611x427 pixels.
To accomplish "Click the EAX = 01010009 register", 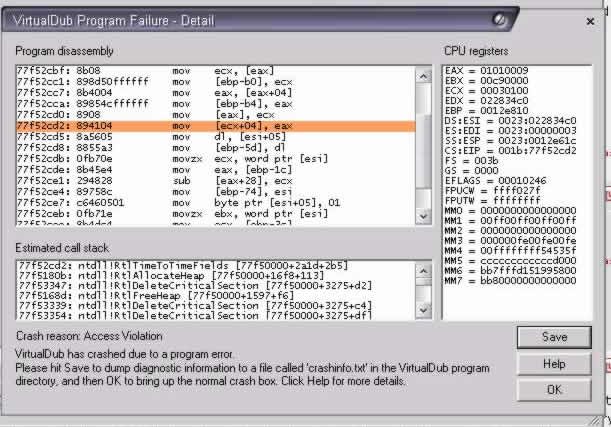I will 487,71.
